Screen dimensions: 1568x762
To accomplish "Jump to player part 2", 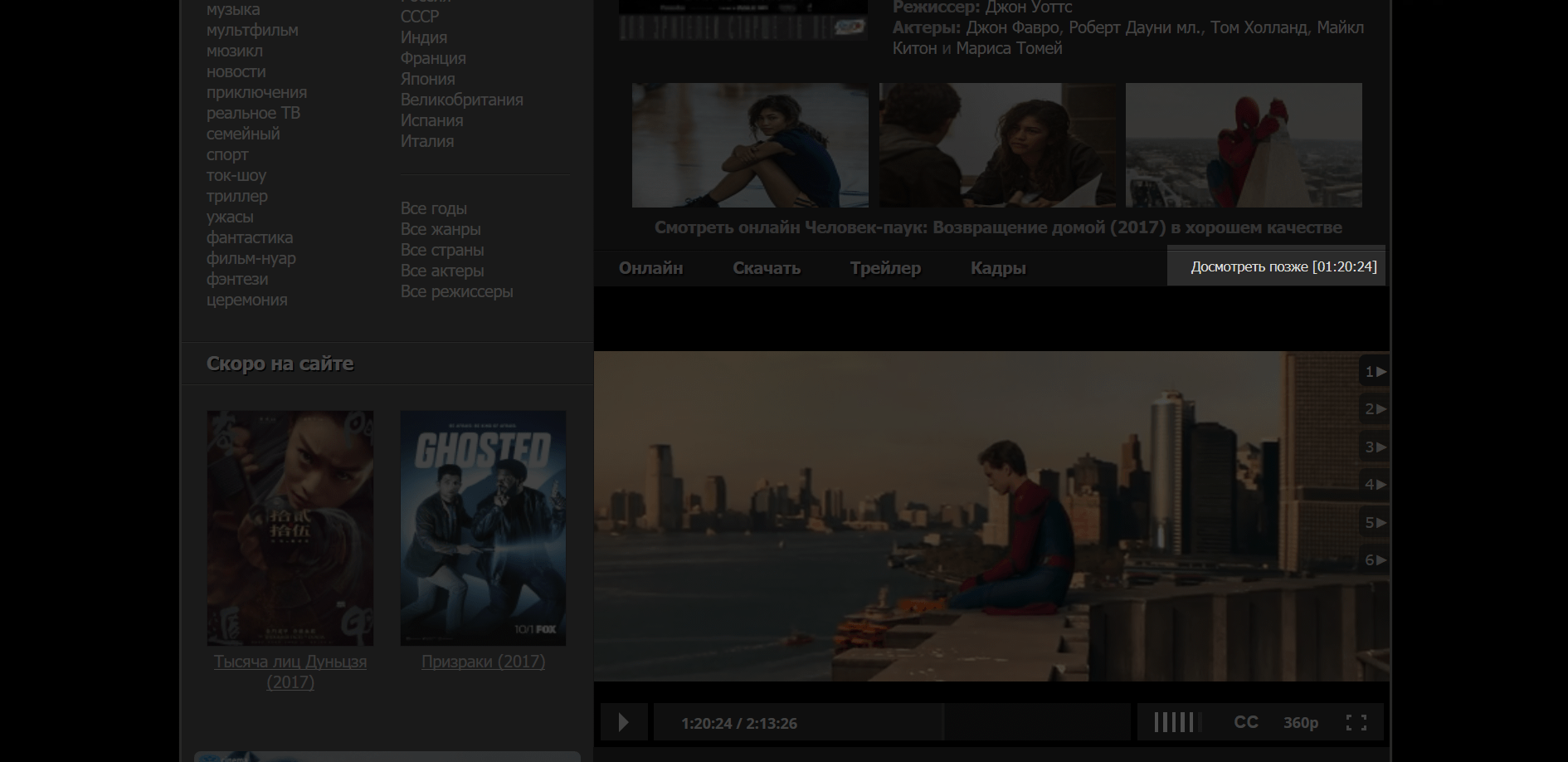I will click(x=1375, y=409).
